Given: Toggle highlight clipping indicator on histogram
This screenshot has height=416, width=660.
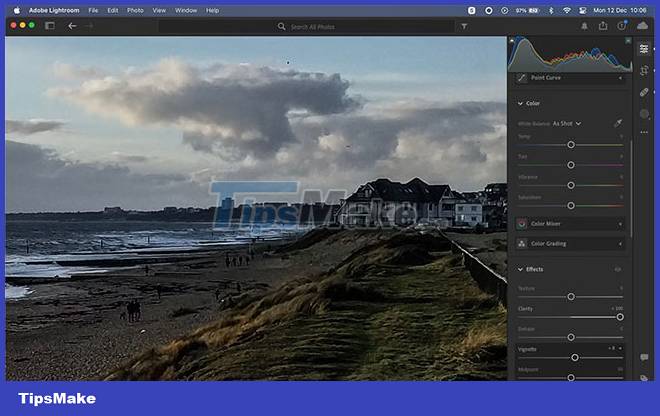Looking at the screenshot, I should (x=628, y=41).
